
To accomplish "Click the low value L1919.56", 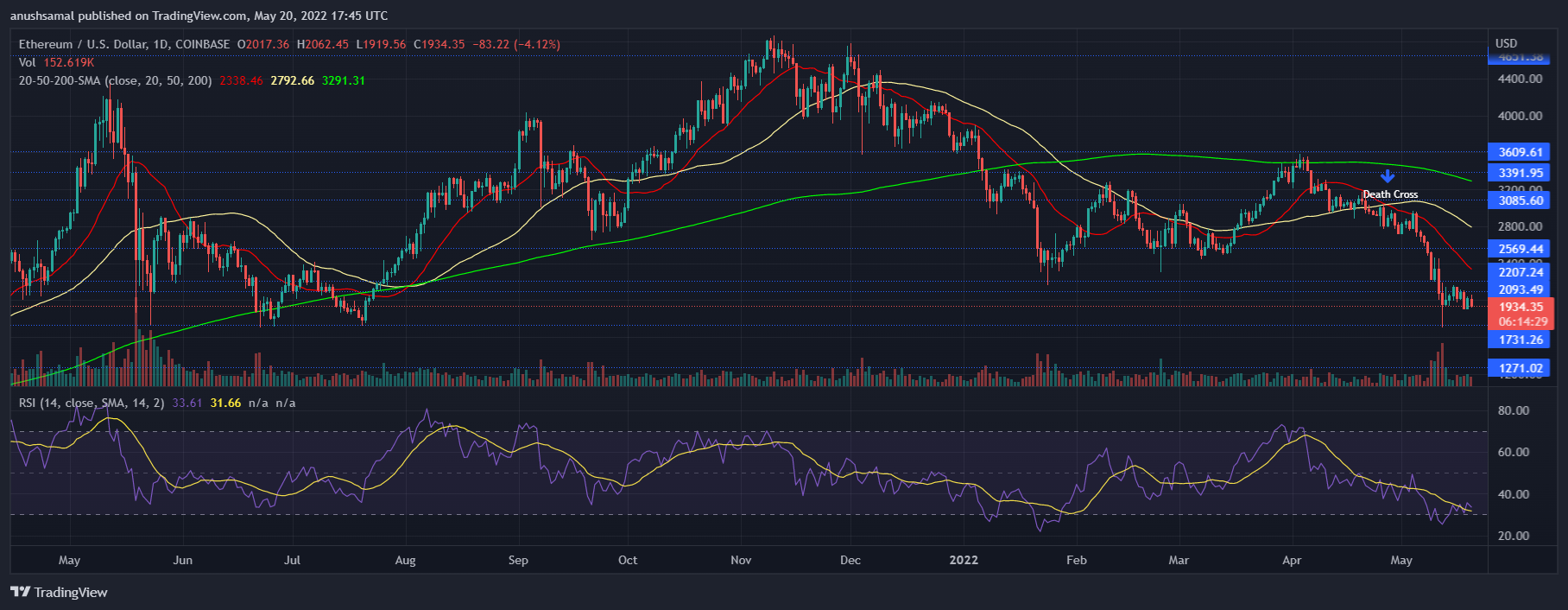I will pos(381,44).
